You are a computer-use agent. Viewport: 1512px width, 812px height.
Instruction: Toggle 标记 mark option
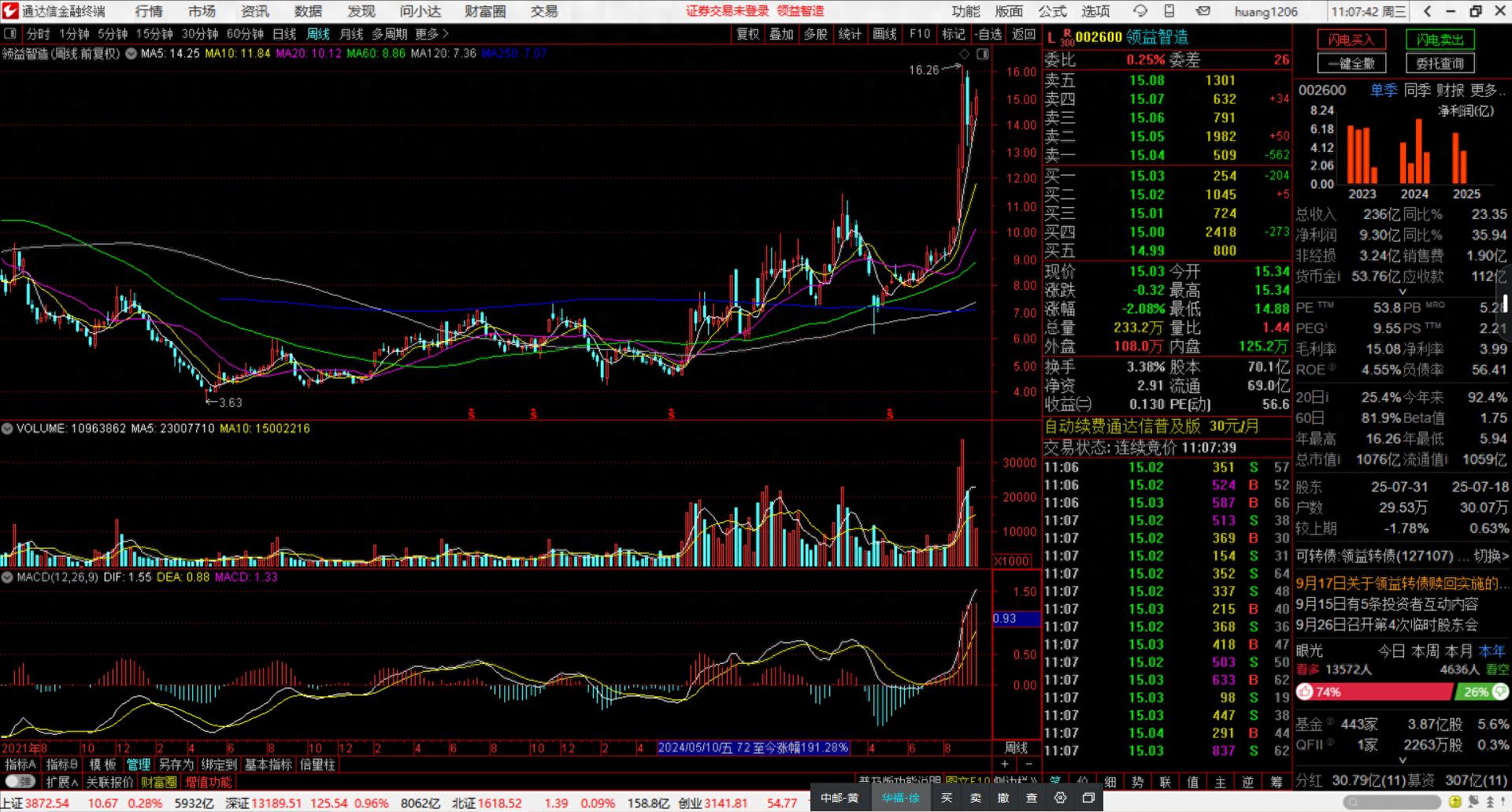[954, 34]
